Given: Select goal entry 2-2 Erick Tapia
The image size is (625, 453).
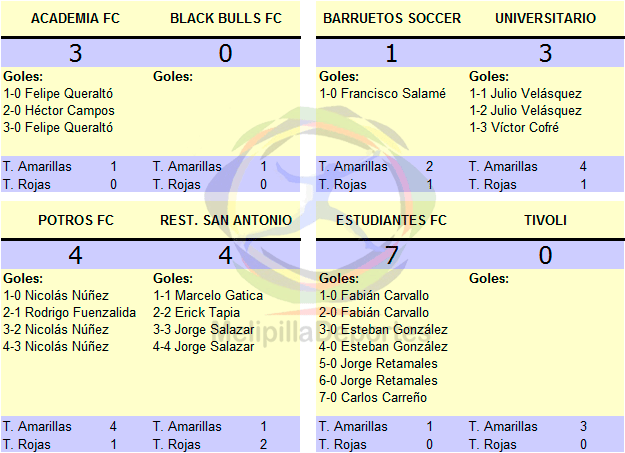Looking at the screenshot, I should [196, 313].
